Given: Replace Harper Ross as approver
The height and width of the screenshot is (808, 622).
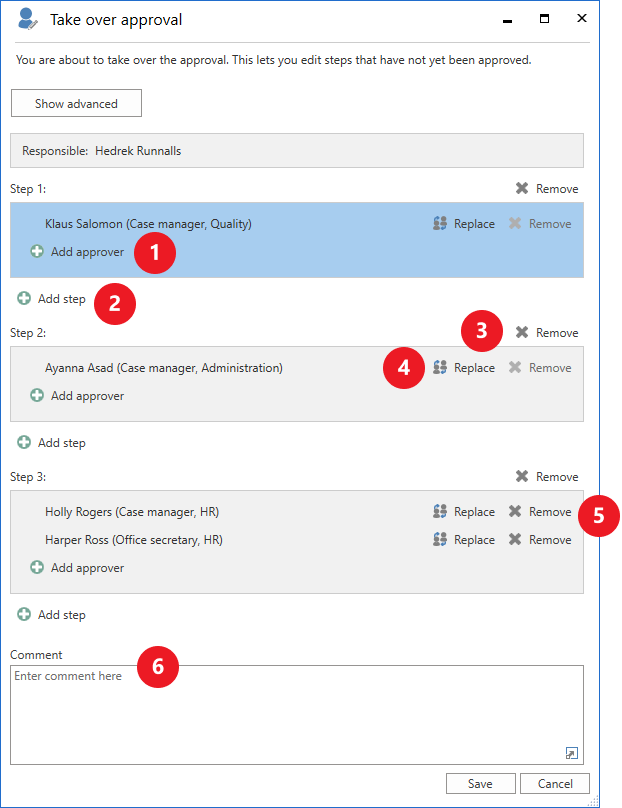Looking at the screenshot, I should pos(464,539).
